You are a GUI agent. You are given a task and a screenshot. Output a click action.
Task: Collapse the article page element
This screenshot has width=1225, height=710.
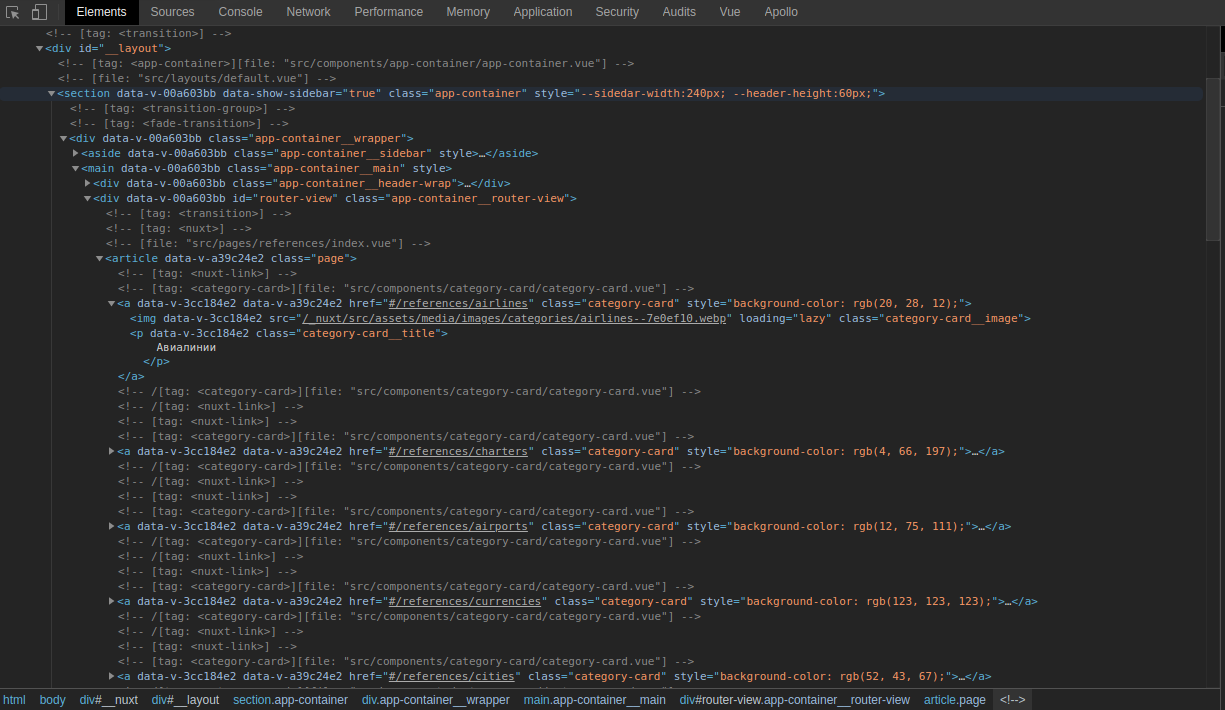coord(100,258)
